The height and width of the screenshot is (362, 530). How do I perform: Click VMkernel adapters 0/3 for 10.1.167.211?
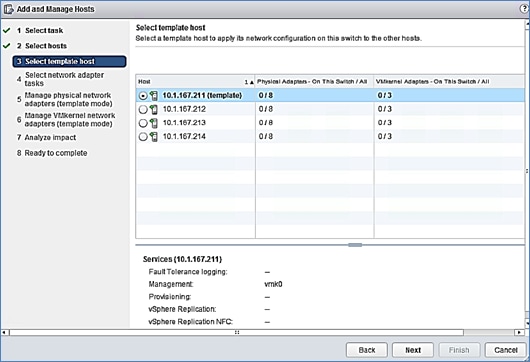coord(385,96)
